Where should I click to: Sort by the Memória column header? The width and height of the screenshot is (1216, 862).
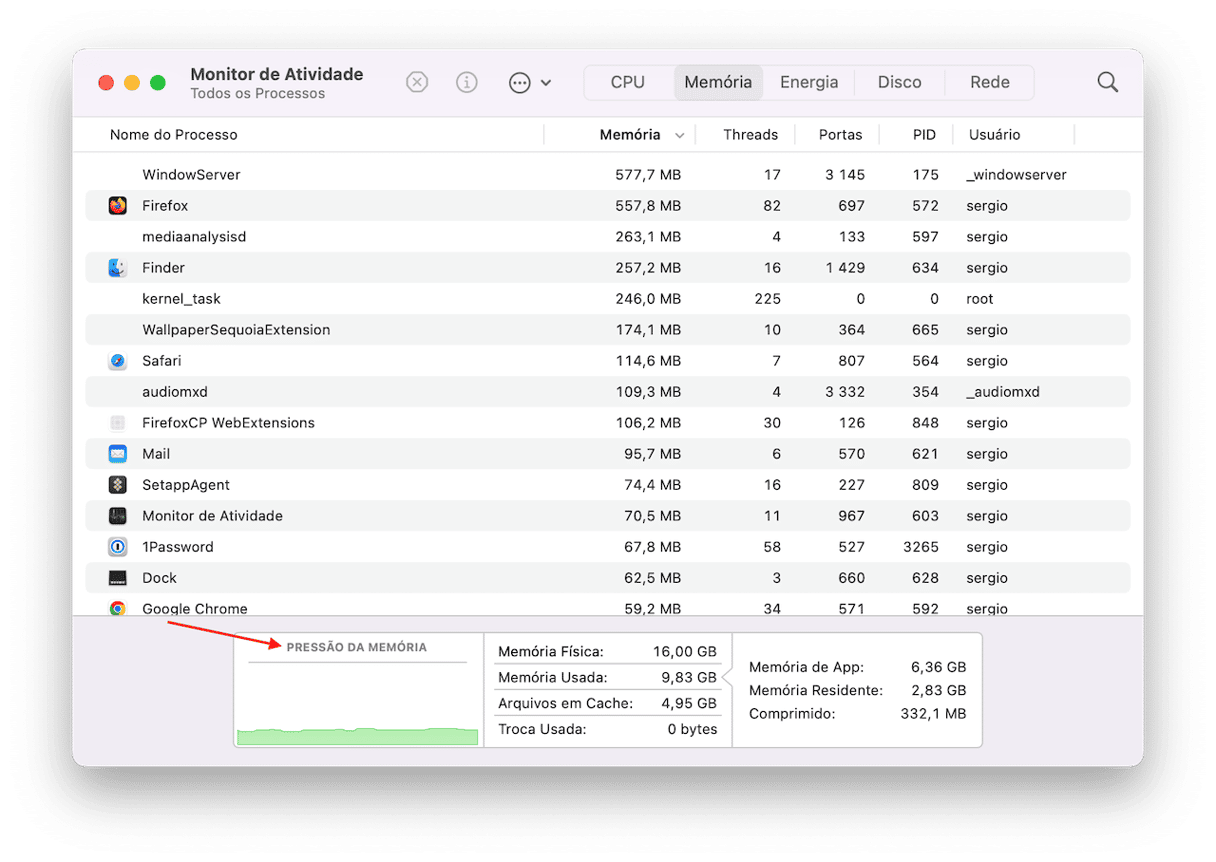(x=630, y=135)
